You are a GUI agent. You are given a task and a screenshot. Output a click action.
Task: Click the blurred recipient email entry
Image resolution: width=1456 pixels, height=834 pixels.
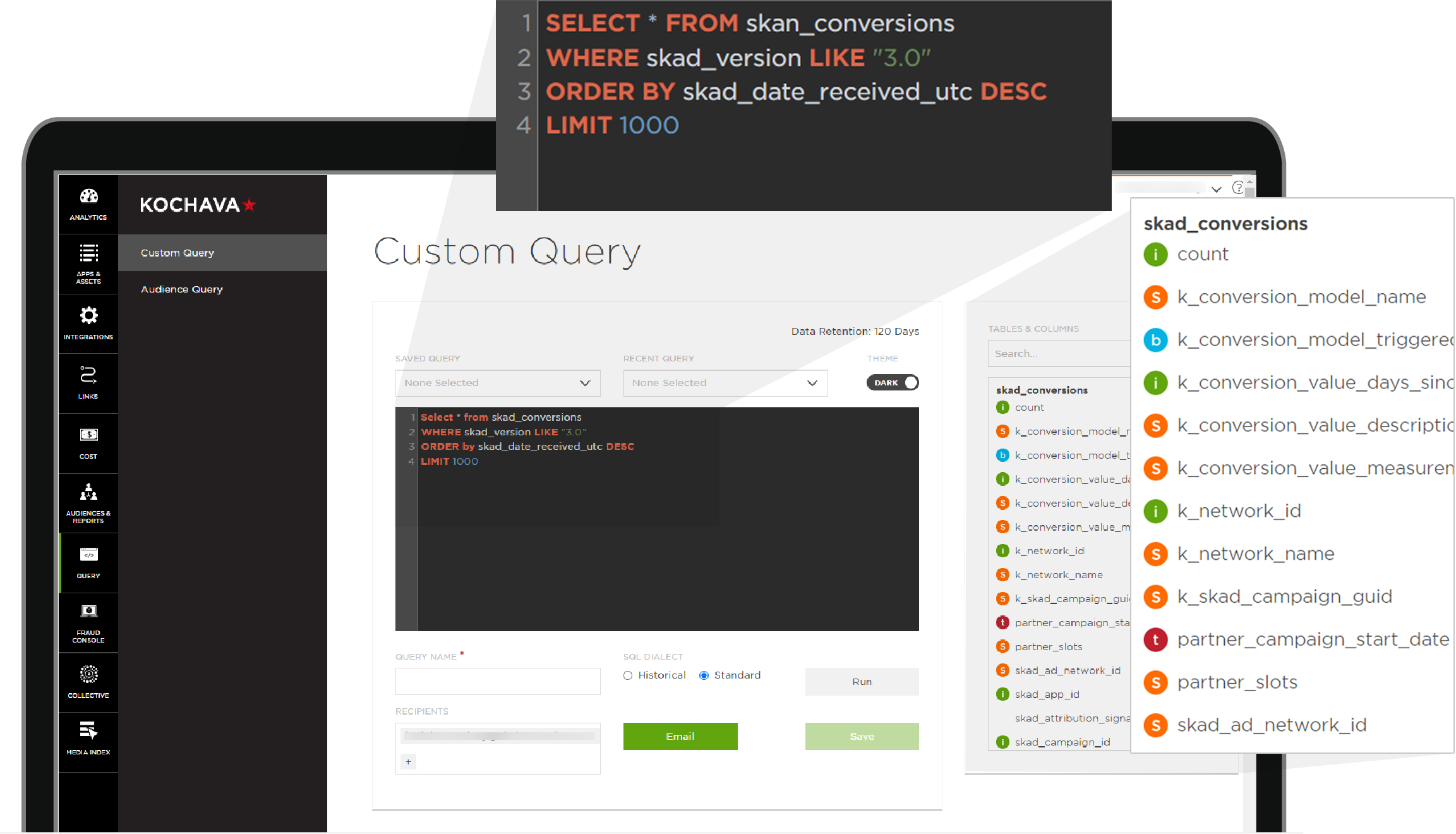tap(499, 735)
